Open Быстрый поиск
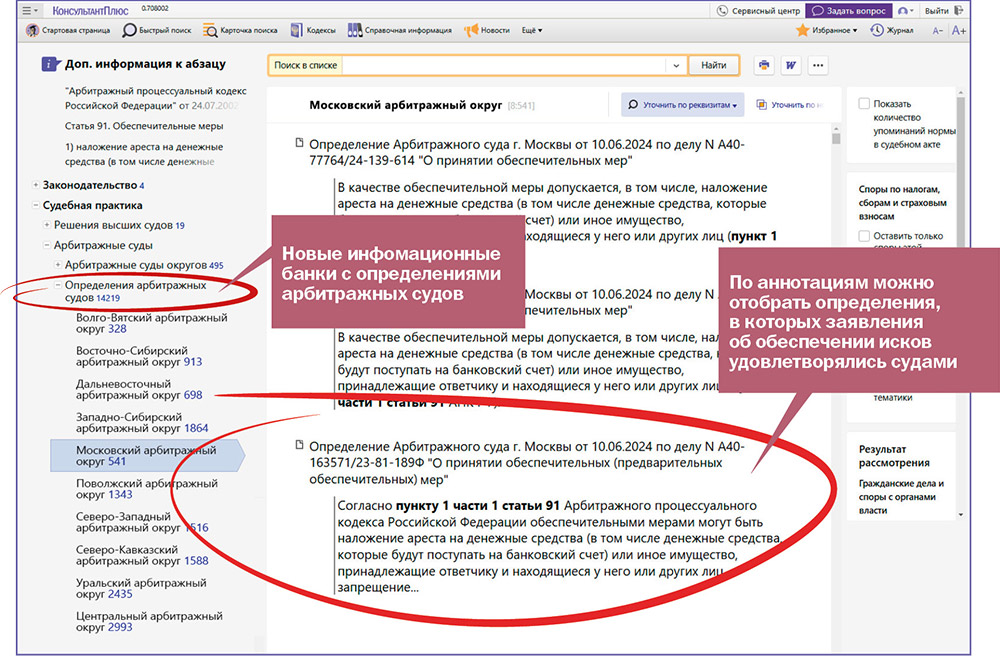1000x656 pixels. 157,30
